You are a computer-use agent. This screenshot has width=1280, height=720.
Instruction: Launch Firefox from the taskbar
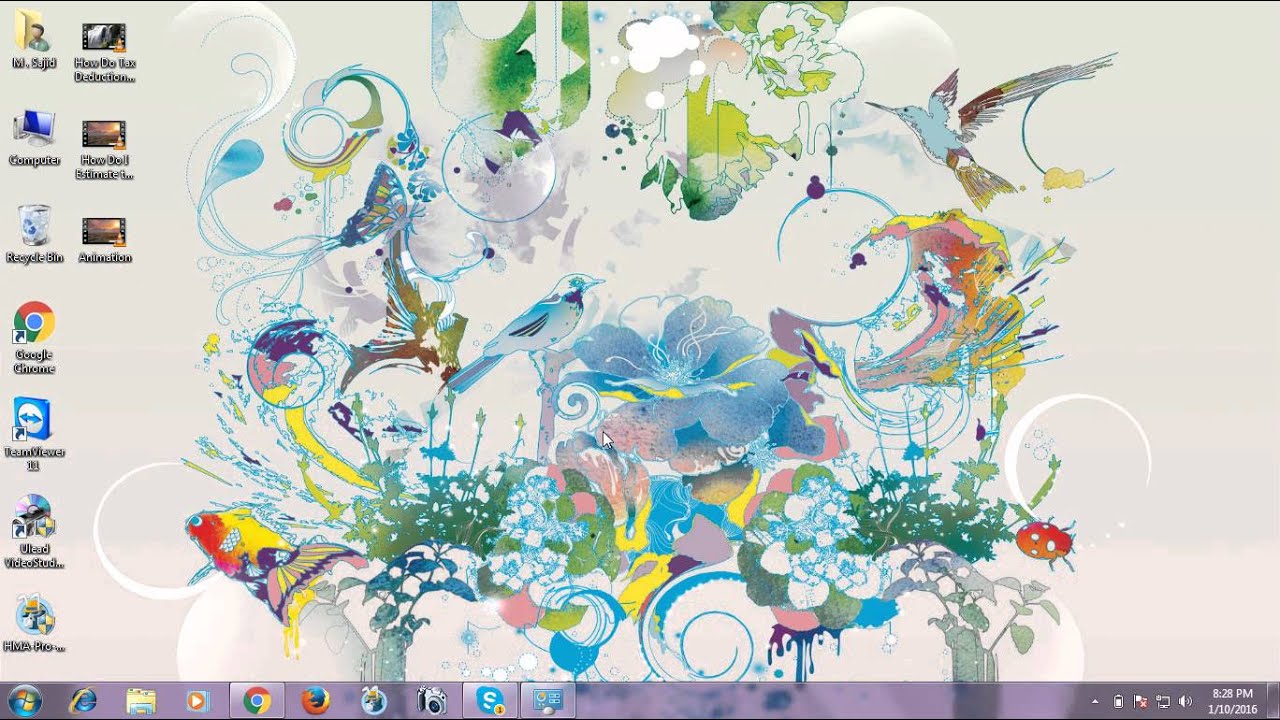pyautogui.click(x=315, y=701)
